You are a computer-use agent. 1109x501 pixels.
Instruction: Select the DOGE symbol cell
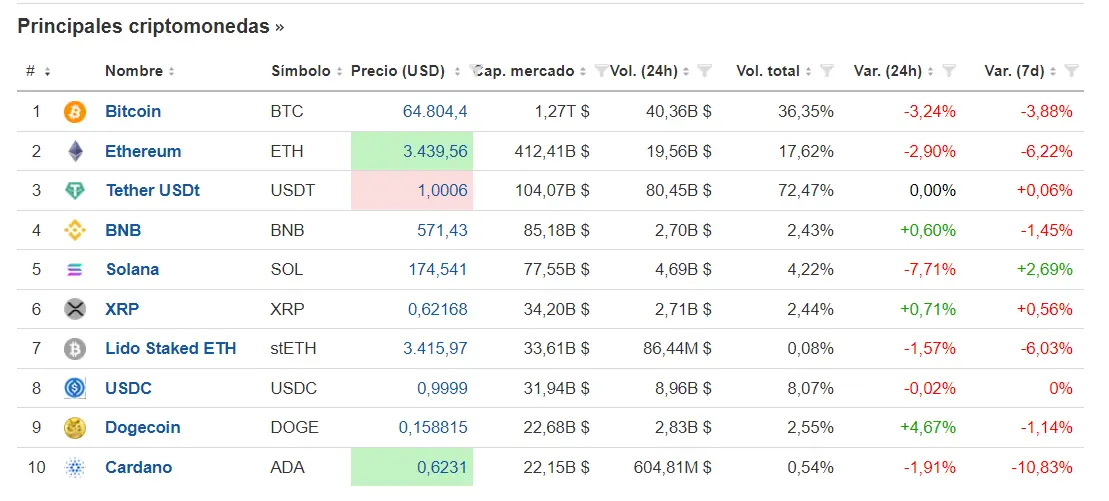[x=294, y=427]
